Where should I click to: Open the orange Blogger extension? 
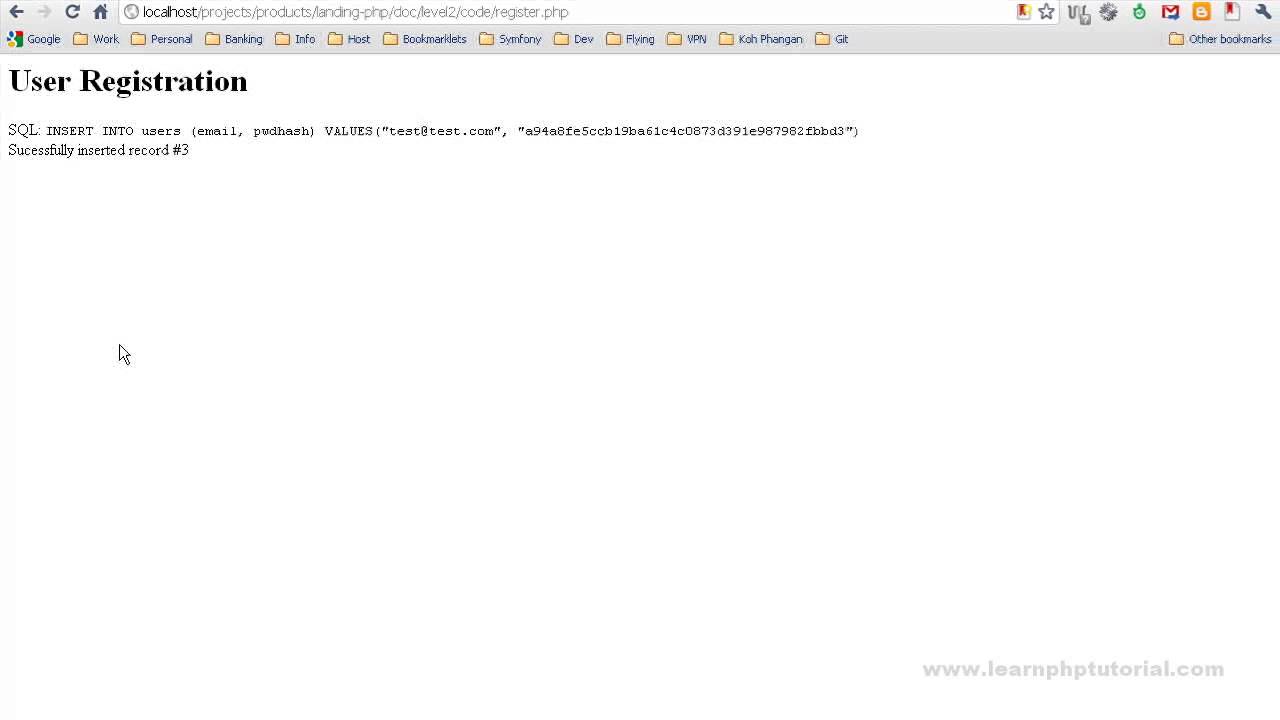click(1202, 12)
